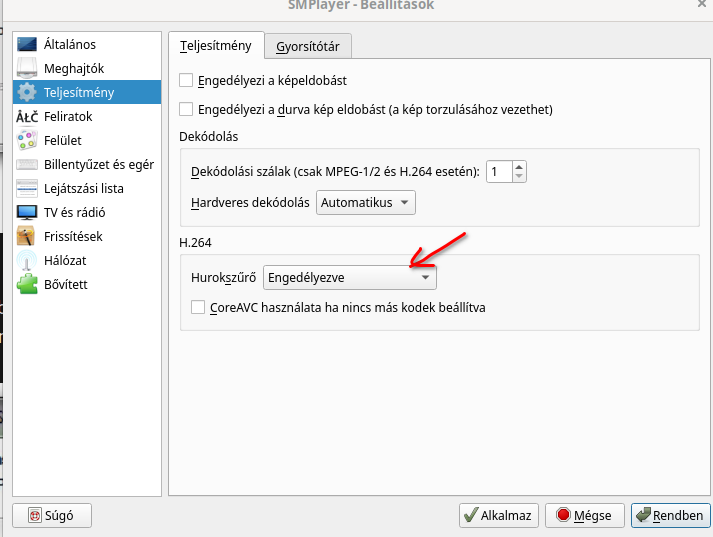
Task: Open the Általános settings section
Action: tap(87, 45)
